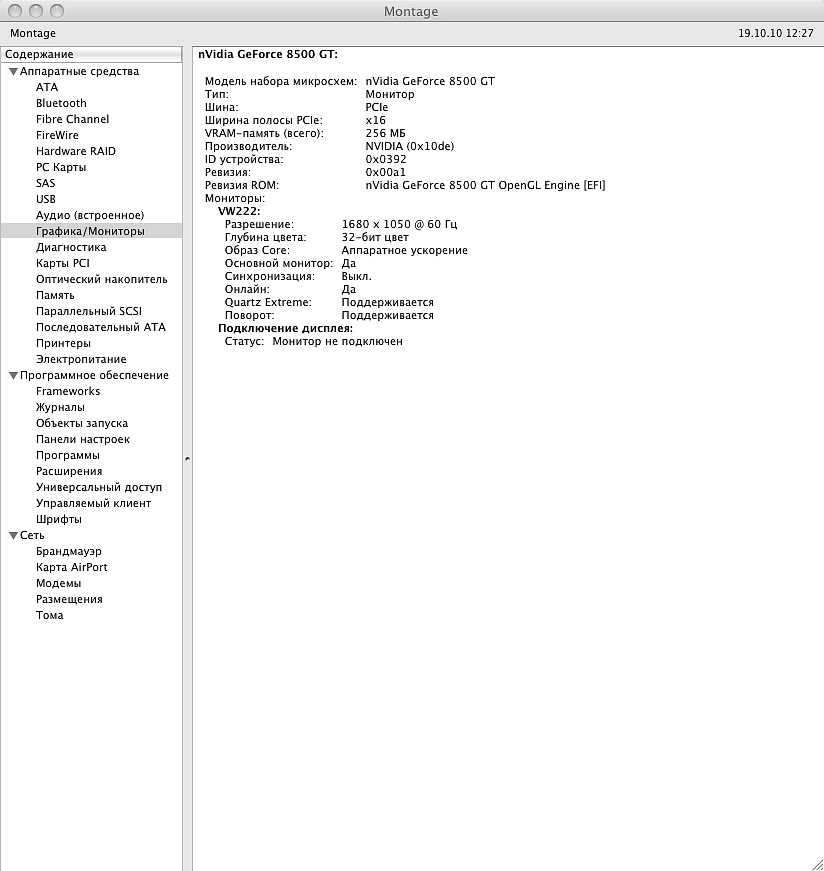824x871 pixels.
Task: Collapse the Аппаратные средства section
Action: pos(13,72)
